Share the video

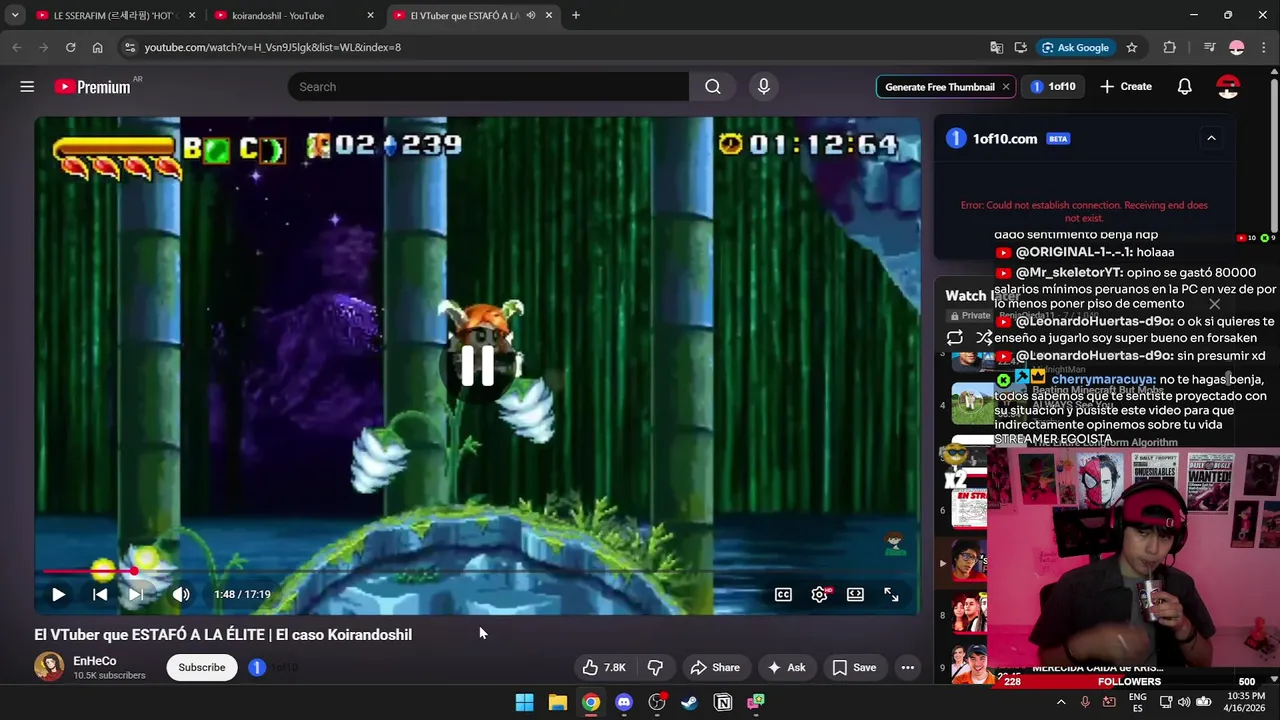(x=715, y=667)
